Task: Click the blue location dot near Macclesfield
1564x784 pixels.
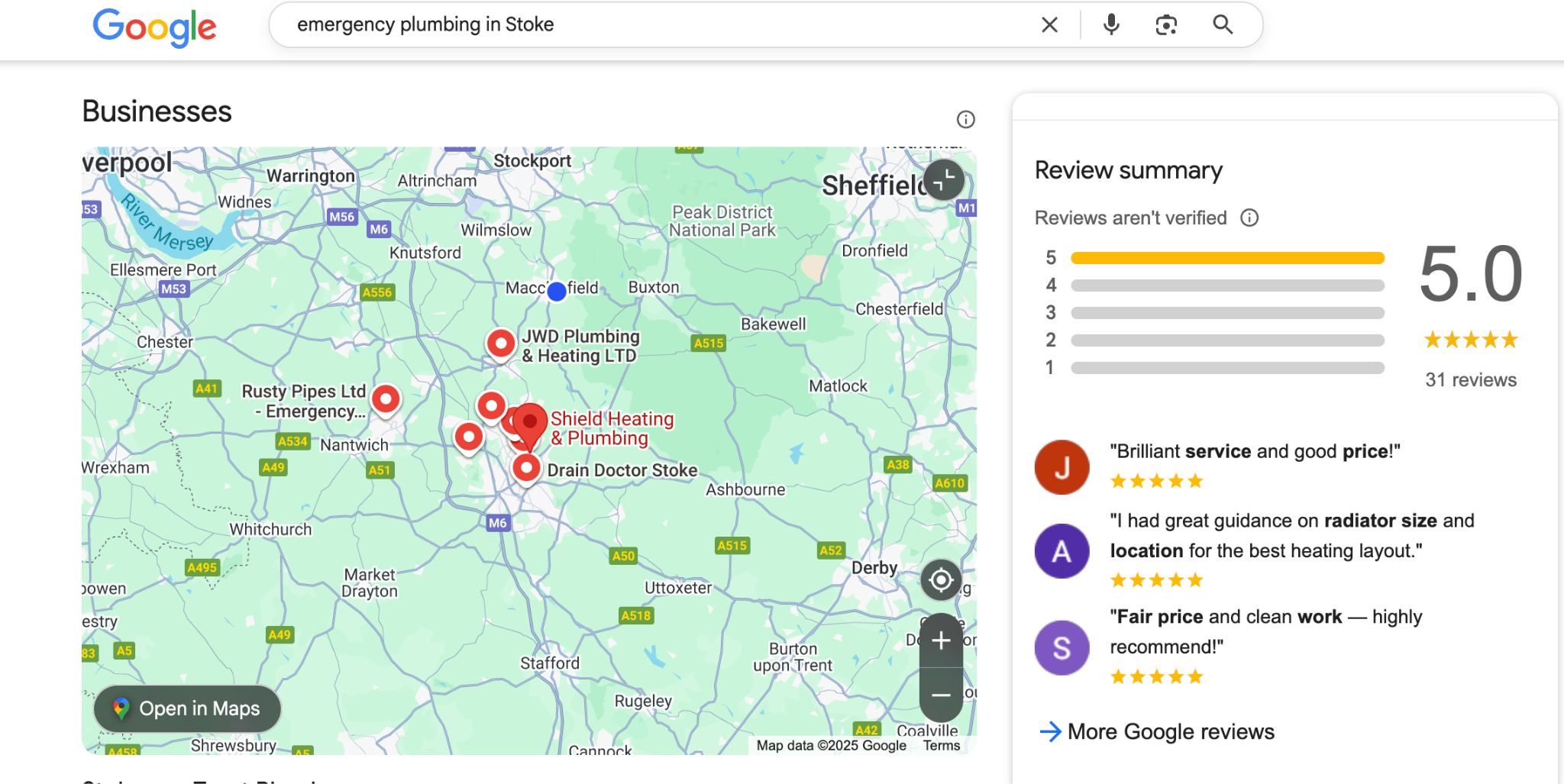Action: tap(557, 291)
